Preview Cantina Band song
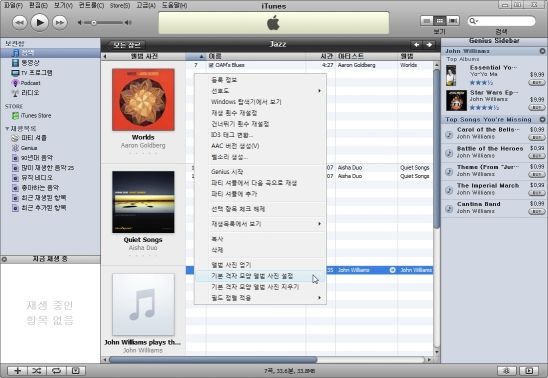548x378 pixels. [449, 209]
